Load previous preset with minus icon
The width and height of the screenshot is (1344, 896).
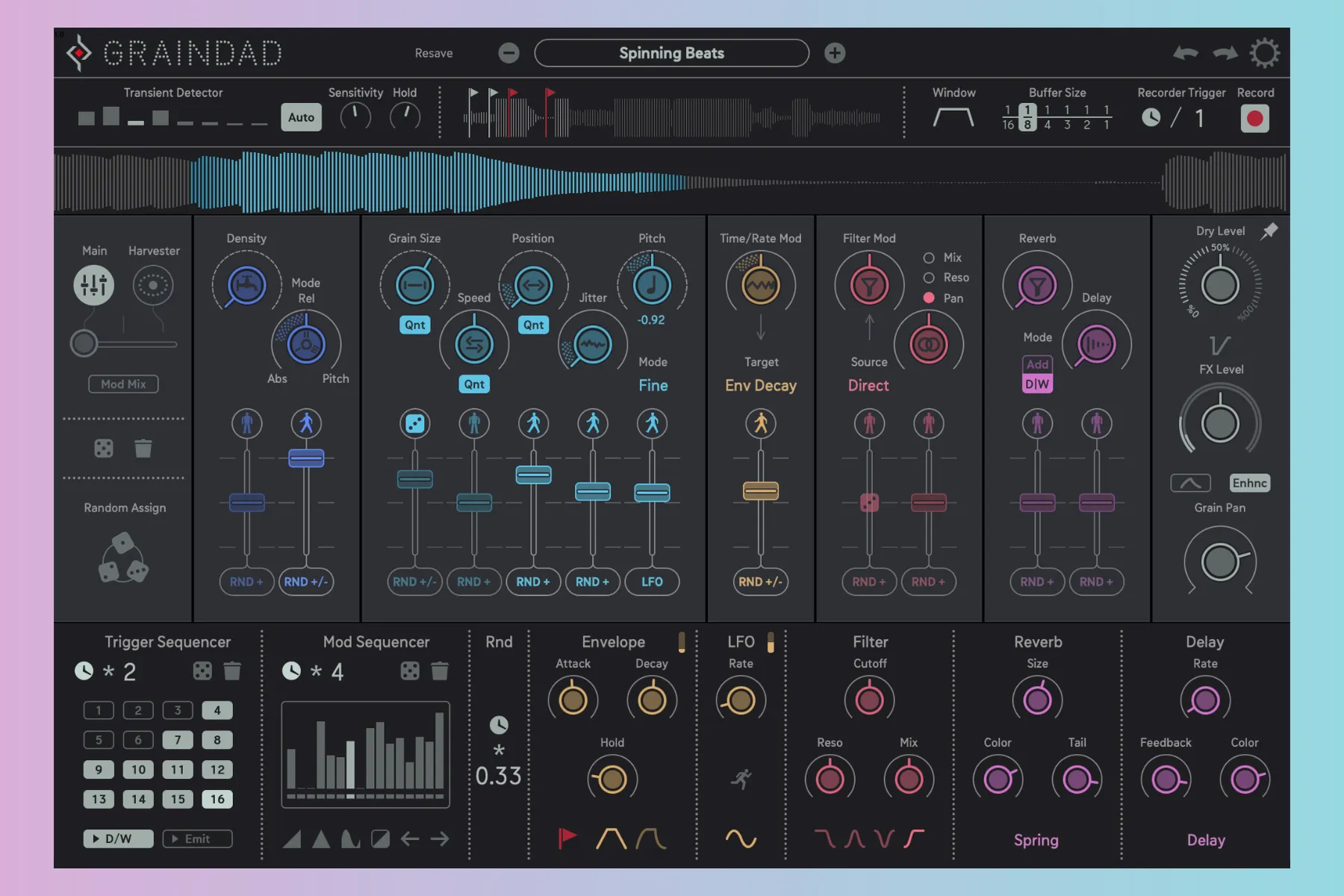click(x=508, y=53)
